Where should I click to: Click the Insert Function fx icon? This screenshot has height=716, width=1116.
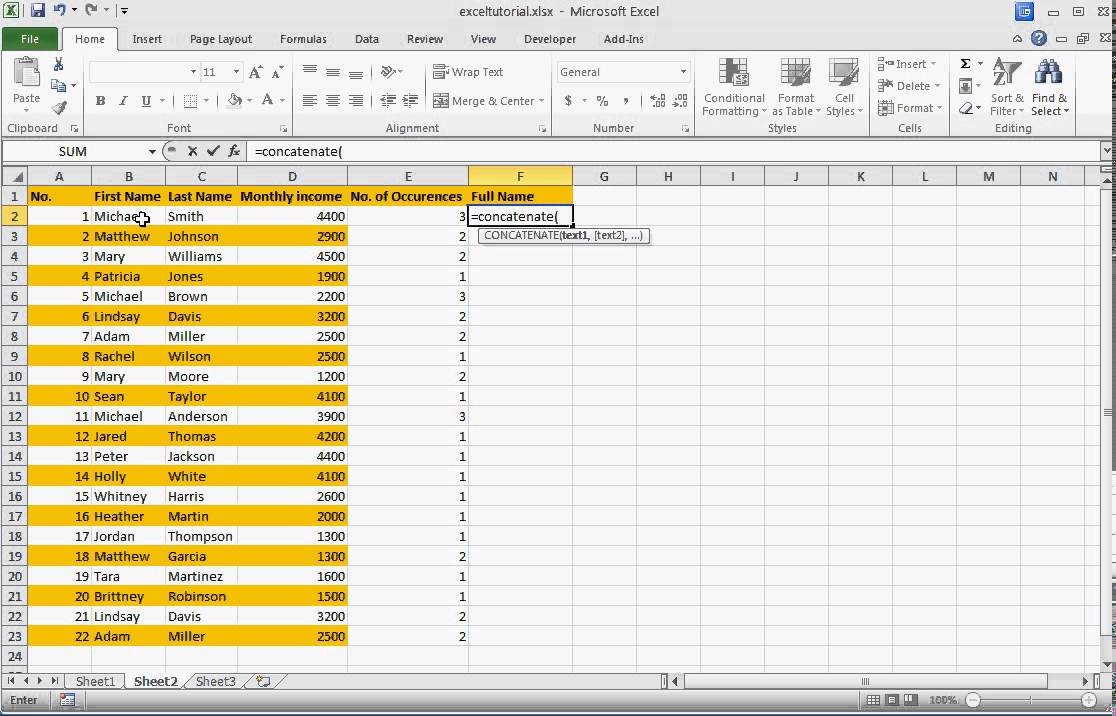pos(234,151)
